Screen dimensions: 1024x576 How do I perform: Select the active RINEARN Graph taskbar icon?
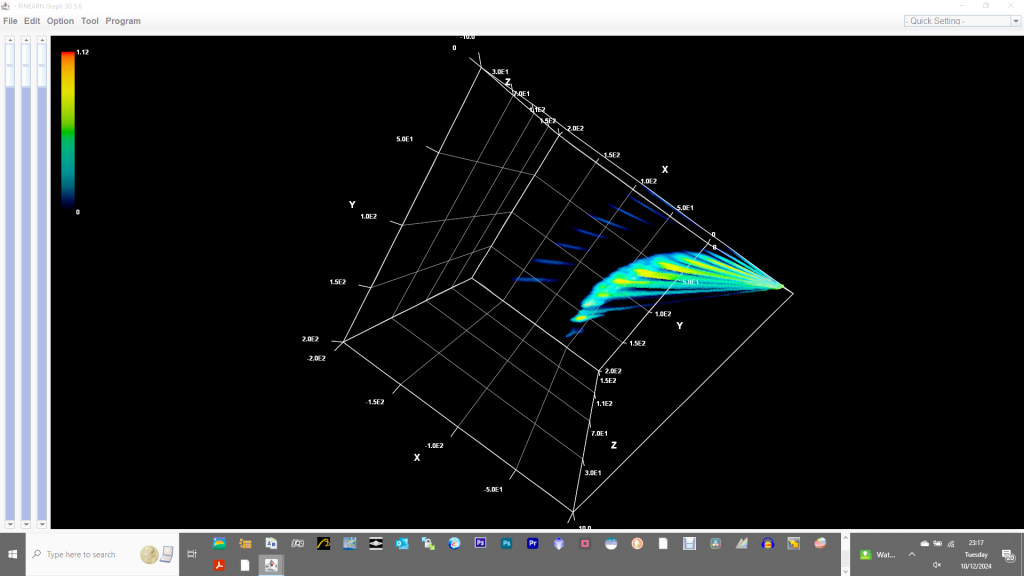(271, 566)
